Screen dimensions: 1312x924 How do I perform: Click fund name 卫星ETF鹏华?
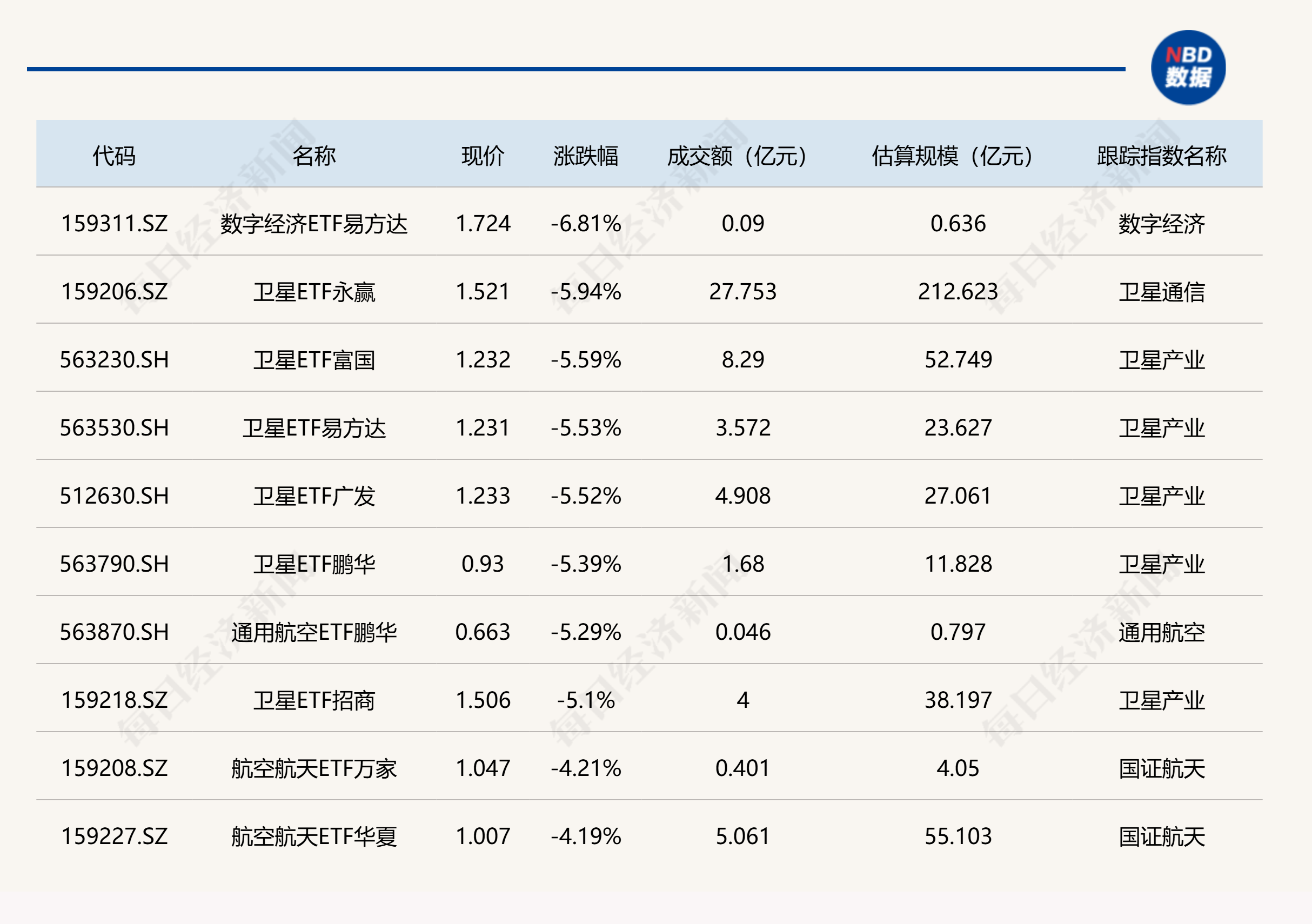coord(314,564)
